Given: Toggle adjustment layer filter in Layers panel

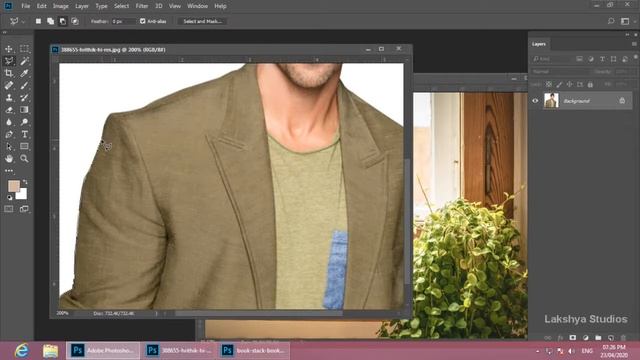Looking at the screenshot, I should 591,59.
